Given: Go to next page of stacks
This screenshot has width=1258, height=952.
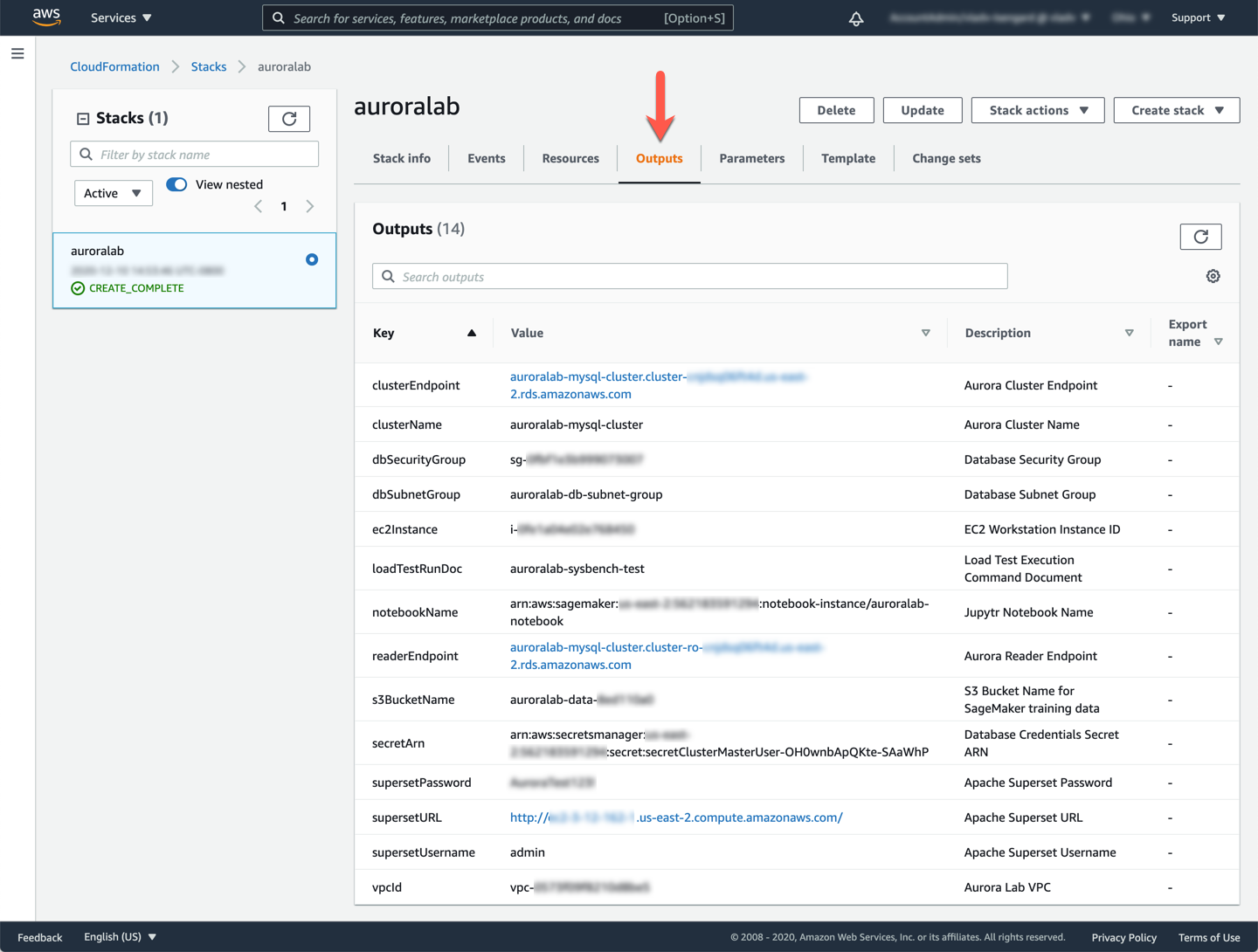Looking at the screenshot, I should (x=310, y=207).
